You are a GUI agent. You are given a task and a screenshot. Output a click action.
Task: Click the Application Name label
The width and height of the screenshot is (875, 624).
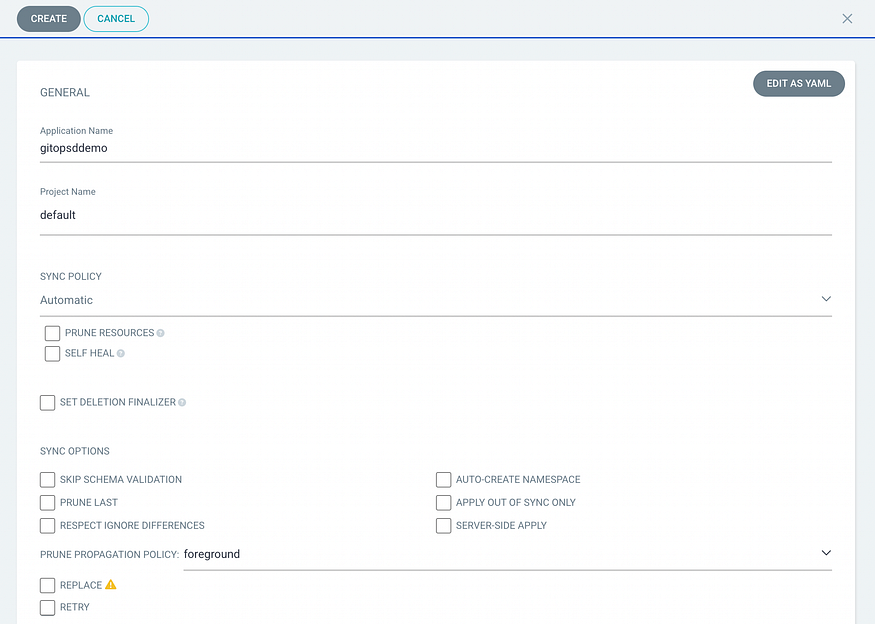[x=76, y=131]
